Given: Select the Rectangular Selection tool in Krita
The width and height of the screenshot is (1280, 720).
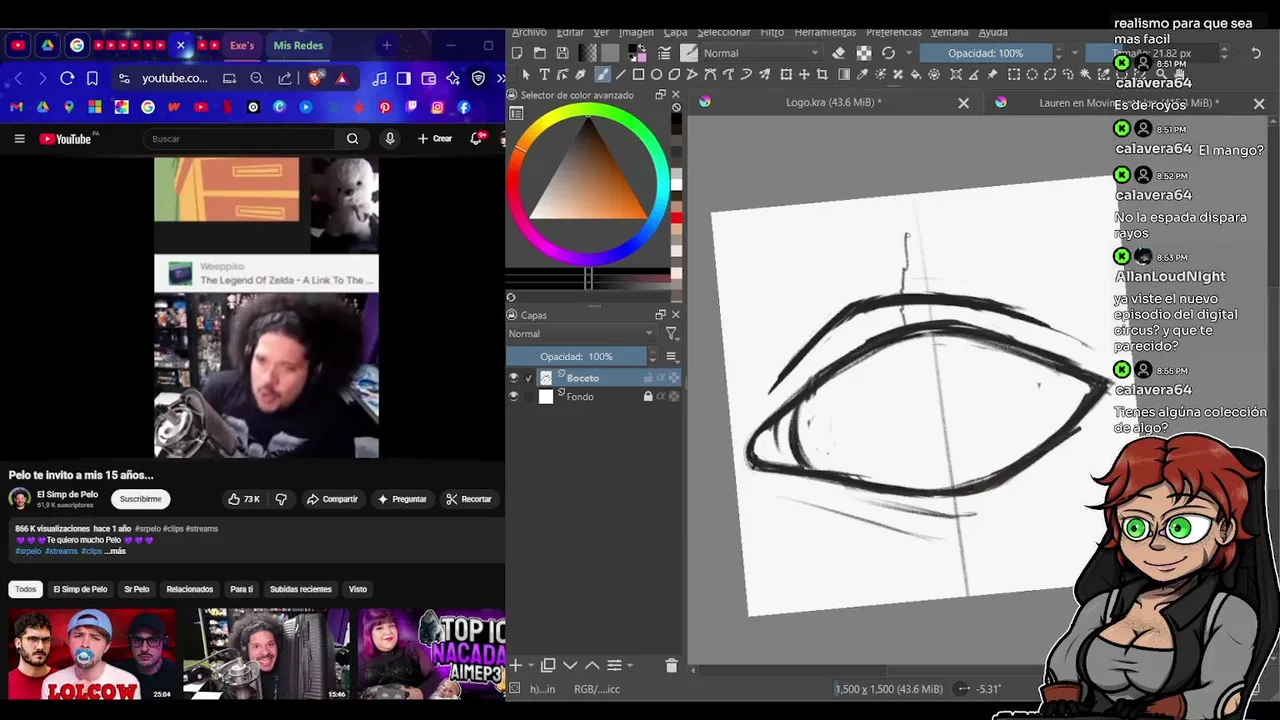Looking at the screenshot, I should click(x=1014, y=74).
